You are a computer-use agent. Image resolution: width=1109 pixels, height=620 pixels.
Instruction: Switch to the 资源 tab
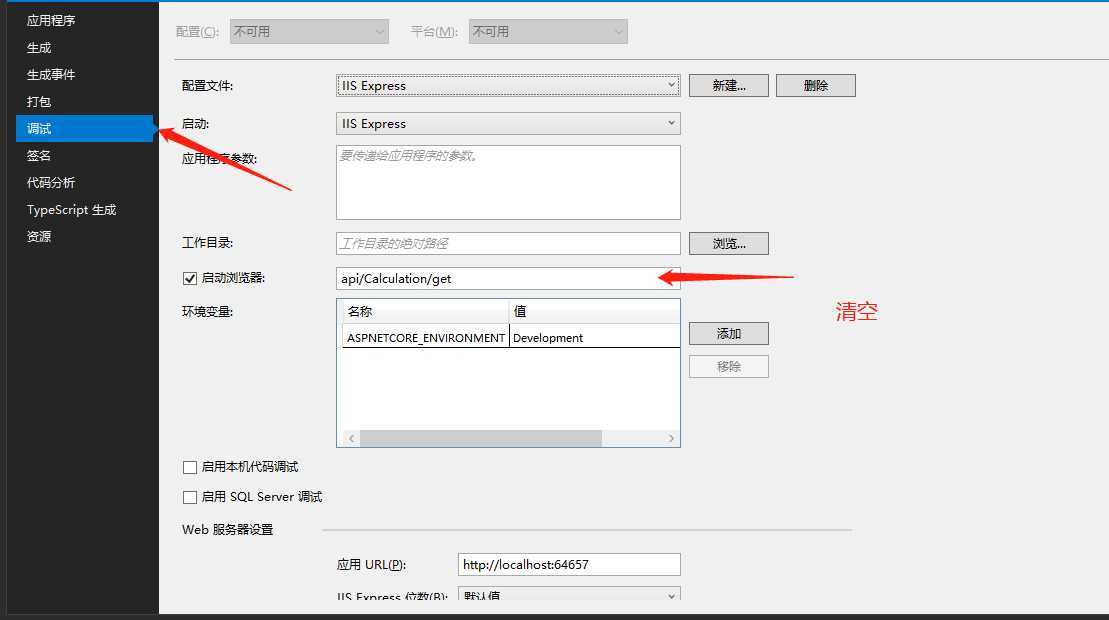[39, 236]
